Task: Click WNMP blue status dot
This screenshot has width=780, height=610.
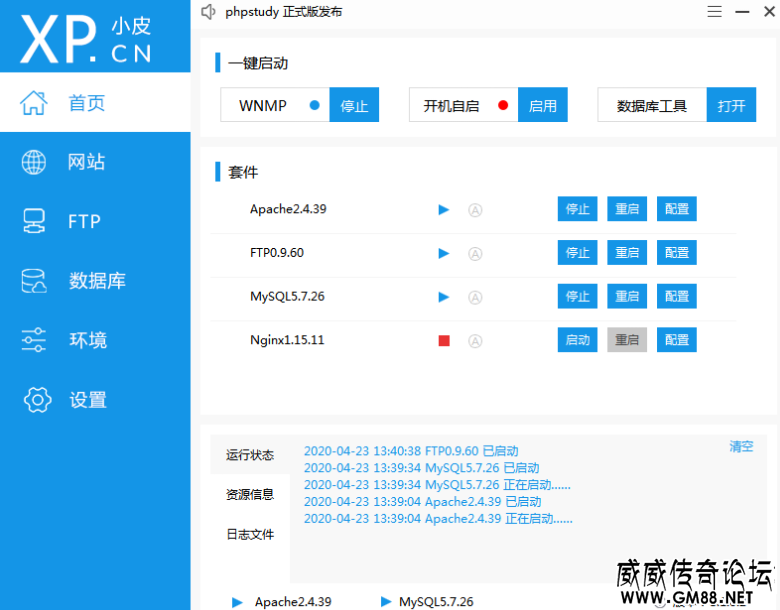Action: tap(314, 105)
